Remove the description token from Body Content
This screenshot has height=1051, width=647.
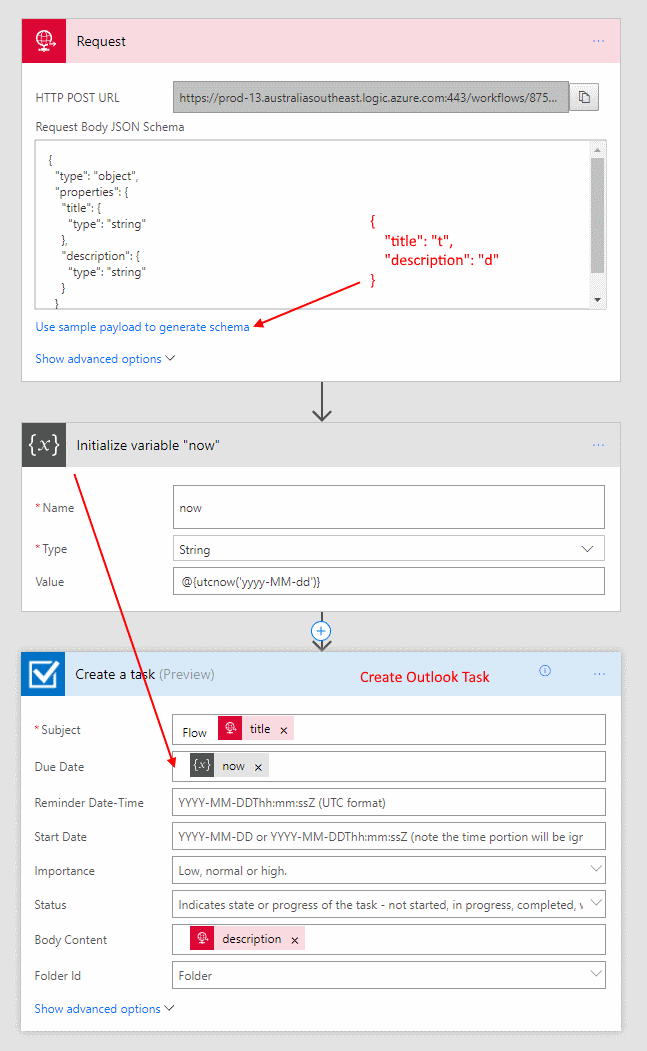[294, 940]
